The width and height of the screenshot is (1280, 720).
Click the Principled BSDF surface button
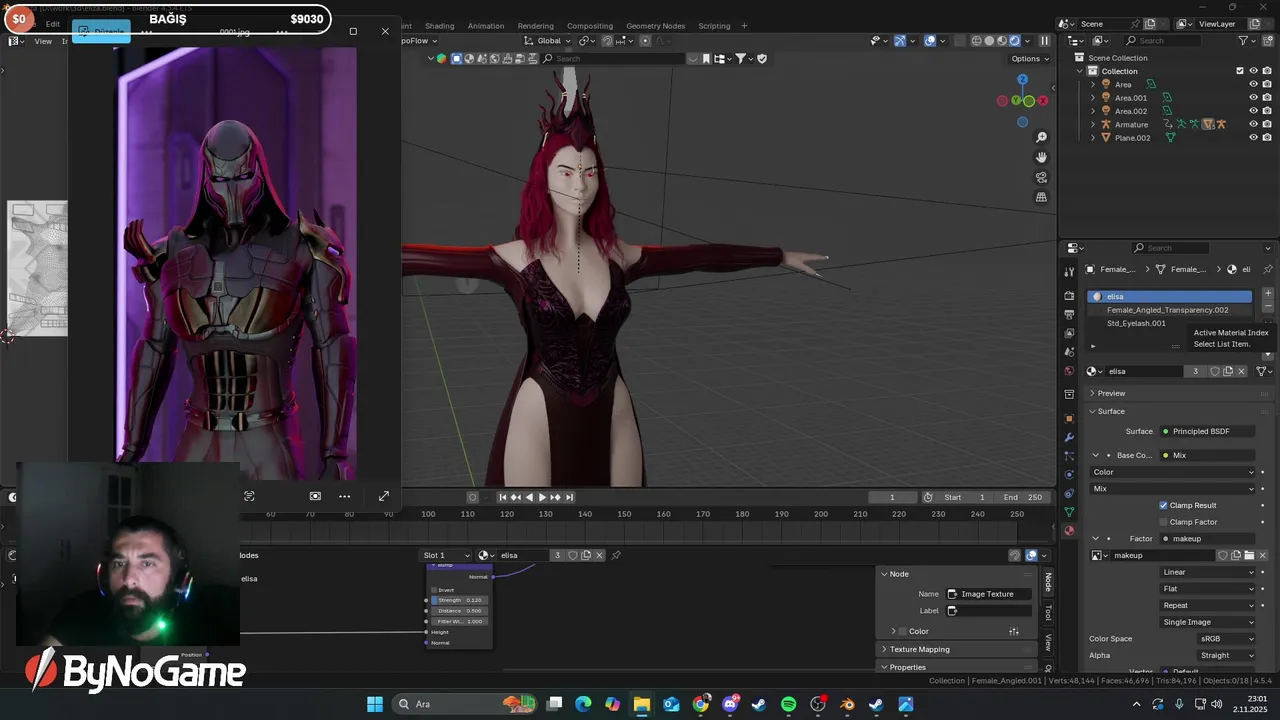click(x=1208, y=431)
